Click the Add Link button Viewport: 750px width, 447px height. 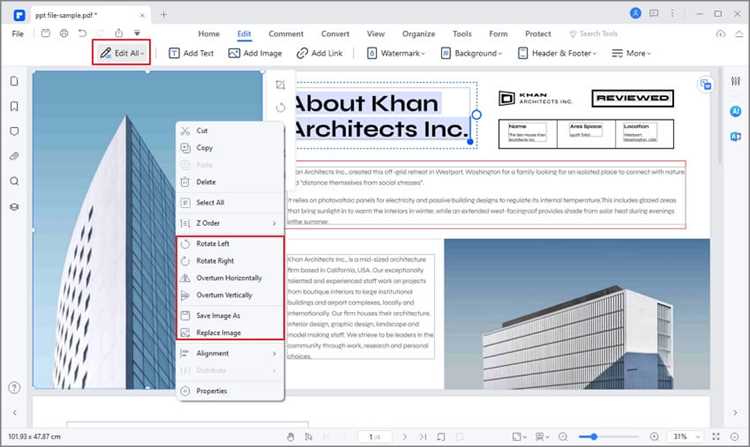click(320, 53)
